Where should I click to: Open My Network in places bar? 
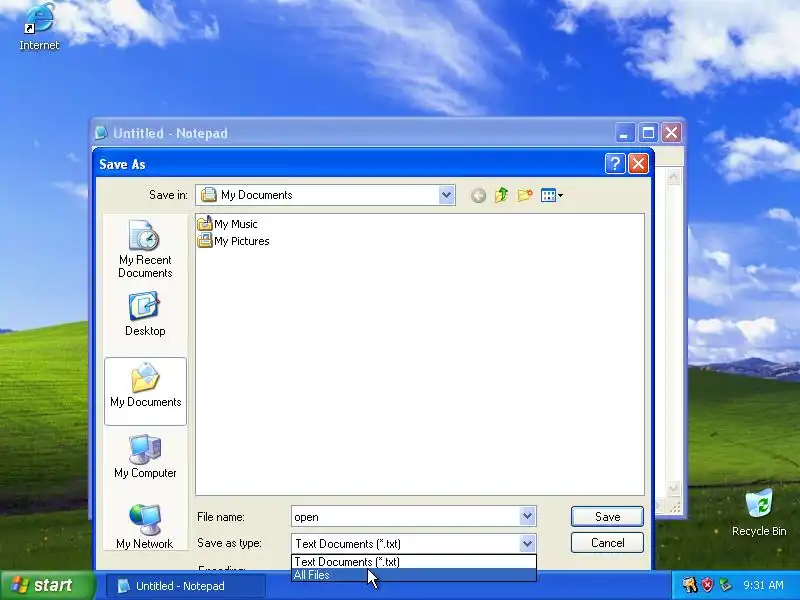(145, 527)
